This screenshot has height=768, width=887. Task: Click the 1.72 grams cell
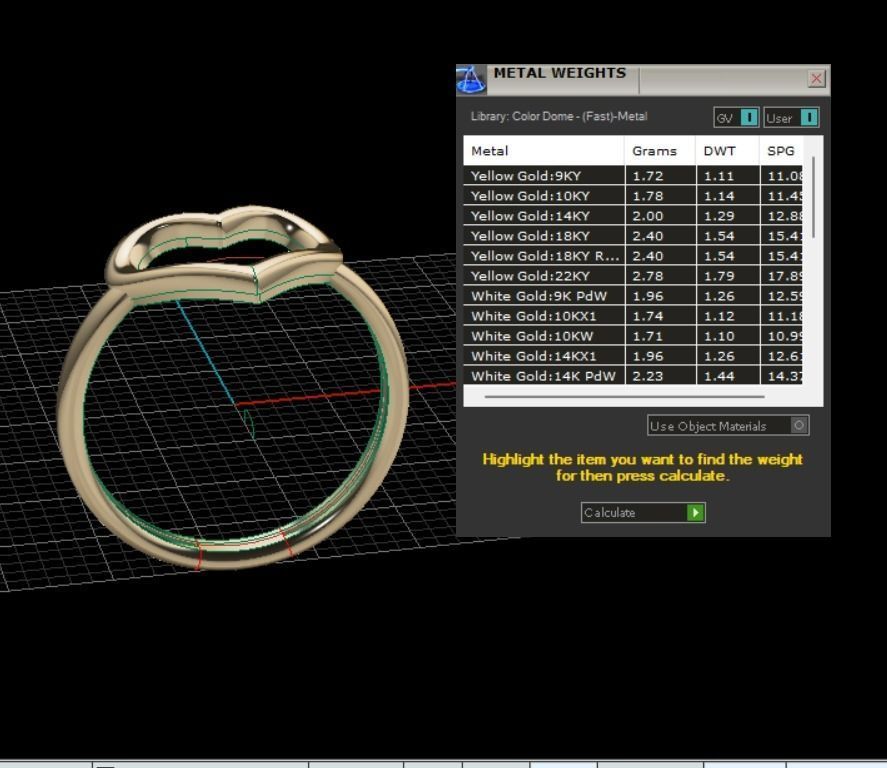coord(660,176)
